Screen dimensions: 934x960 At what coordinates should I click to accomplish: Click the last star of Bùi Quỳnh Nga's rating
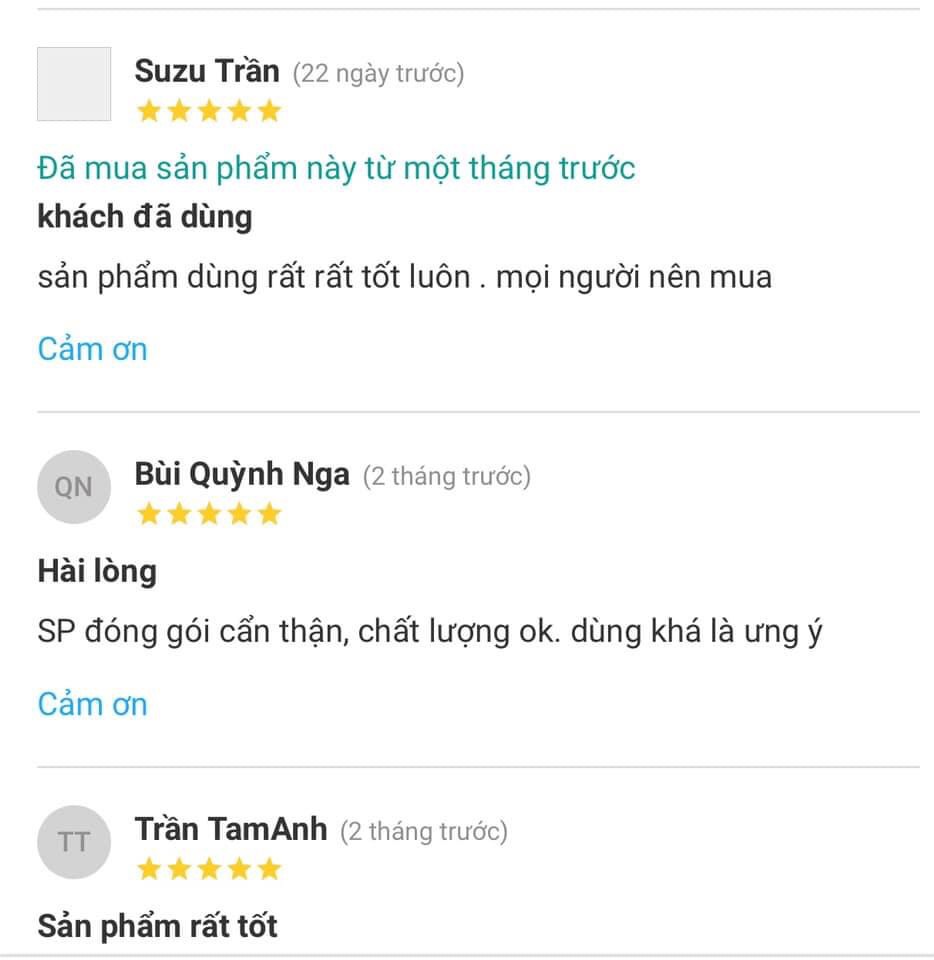tap(270, 513)
